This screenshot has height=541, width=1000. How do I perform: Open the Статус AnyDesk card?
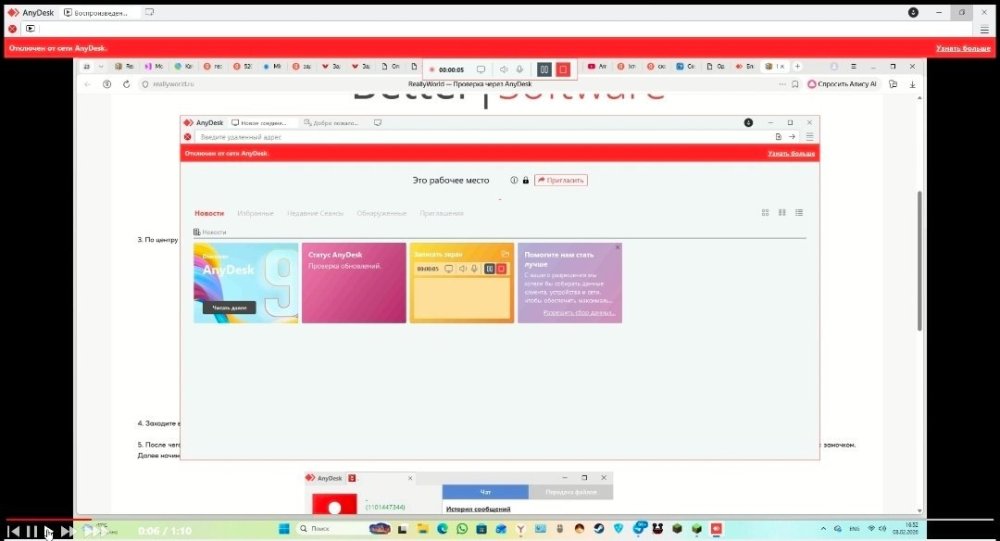pyautogui.click(x=354, y=283)
